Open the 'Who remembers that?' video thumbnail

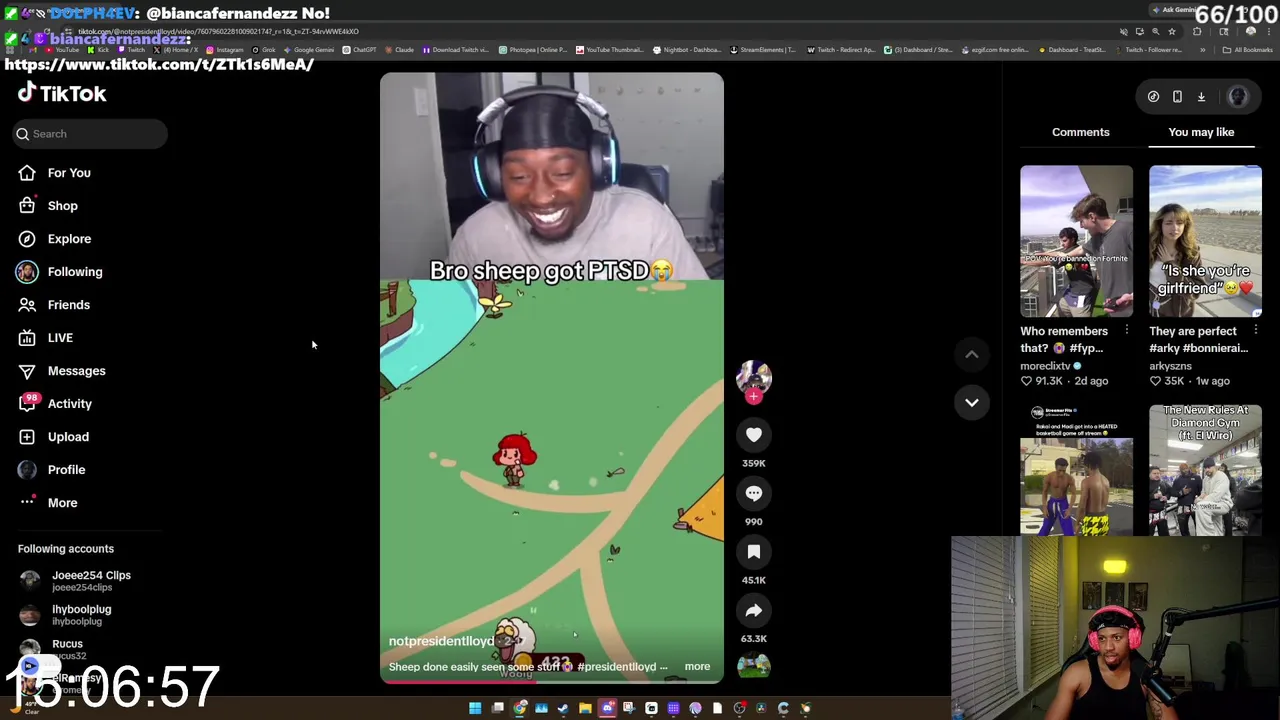(x=1076, y=241)
